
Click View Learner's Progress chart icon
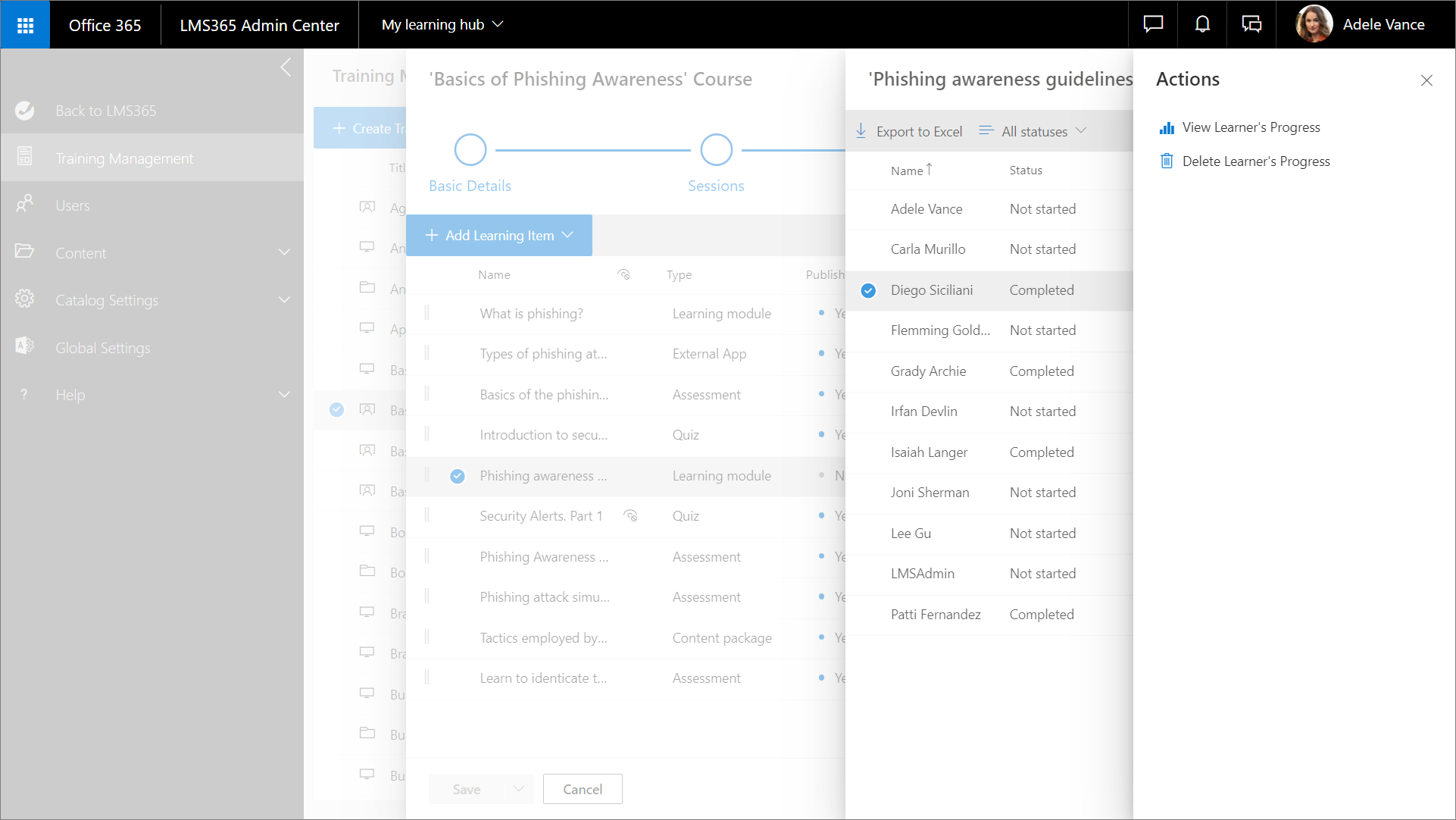[x=1167, y=128]
